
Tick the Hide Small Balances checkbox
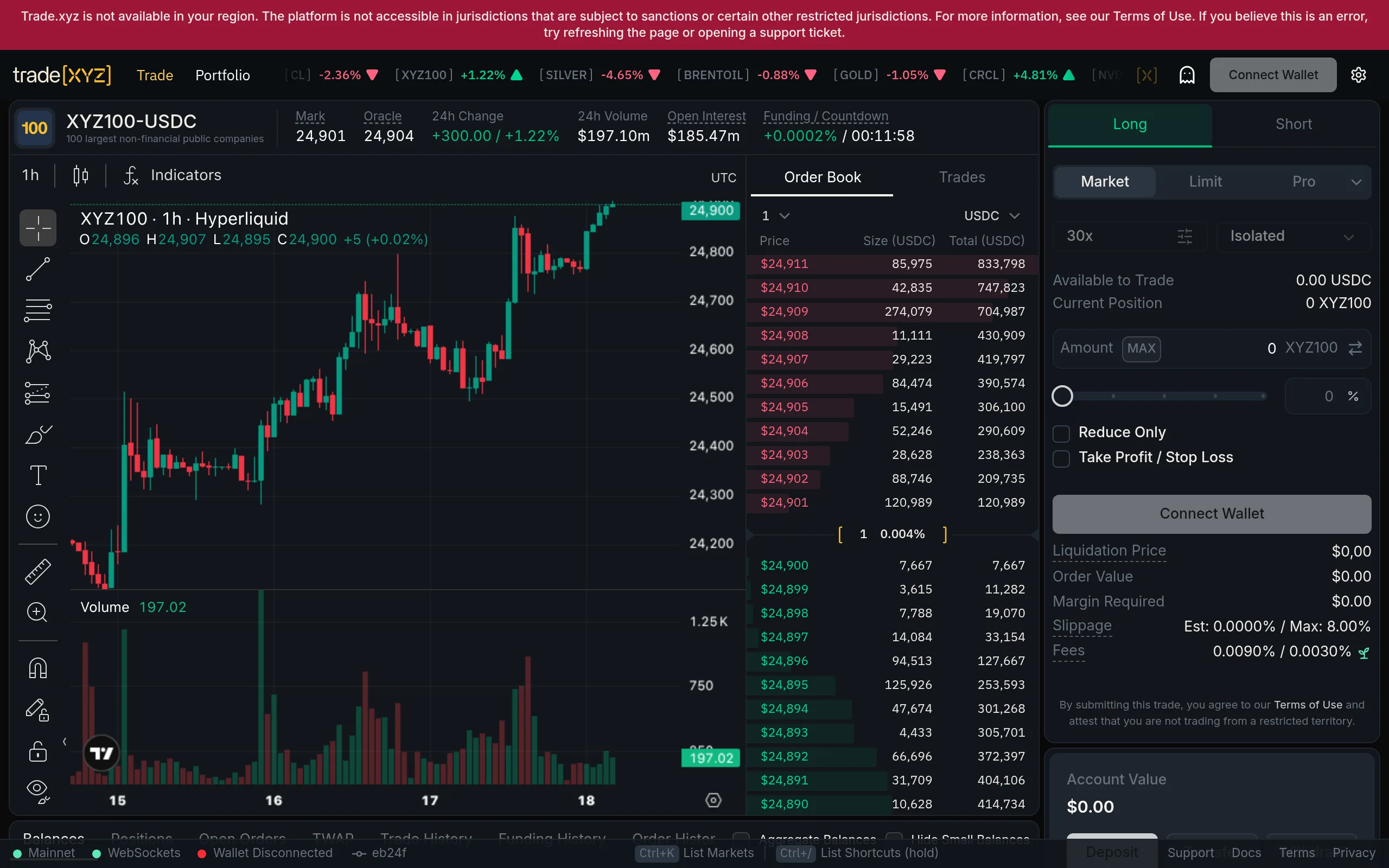(894, 838)
